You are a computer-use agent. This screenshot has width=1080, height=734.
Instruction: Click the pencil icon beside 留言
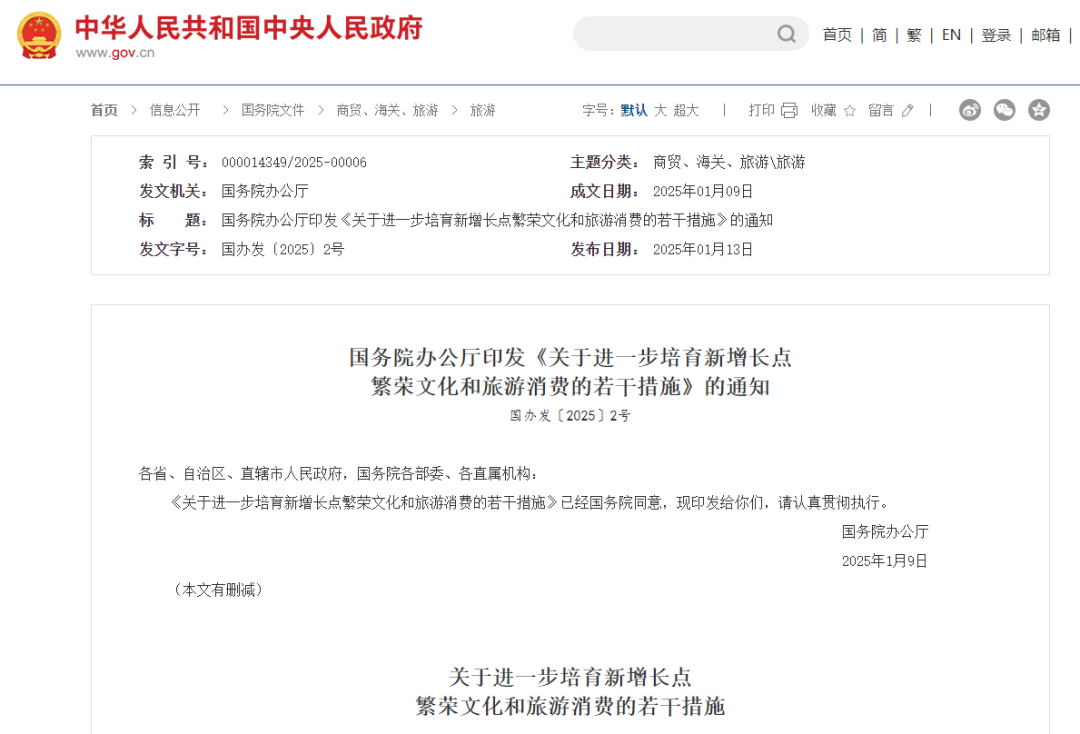pyautogui.click(x=909, y=110)
